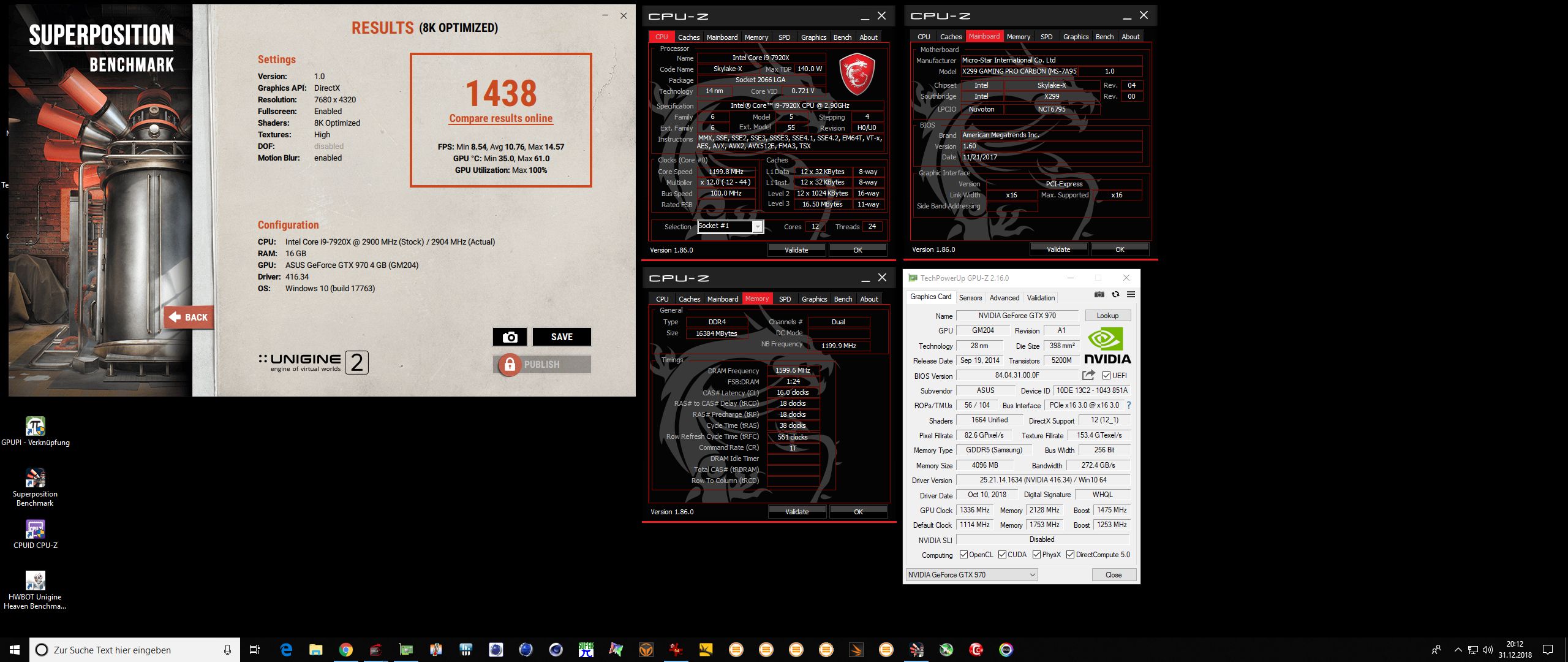1568x662 pixels.
Task: Take a GPU-Z screenshot via camera icon
Action: click(x=1099, y=295)
